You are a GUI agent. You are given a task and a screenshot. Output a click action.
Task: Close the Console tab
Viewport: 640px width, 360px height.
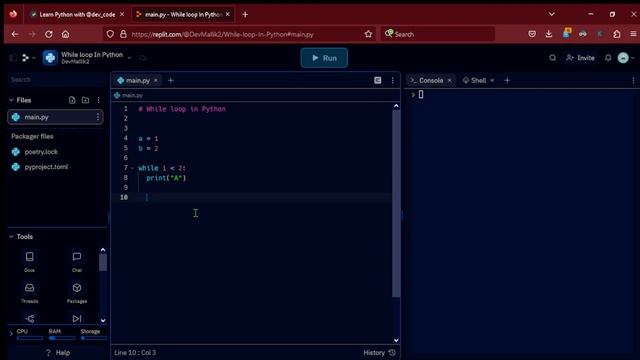pyautogui.click(x=449, y=80)
